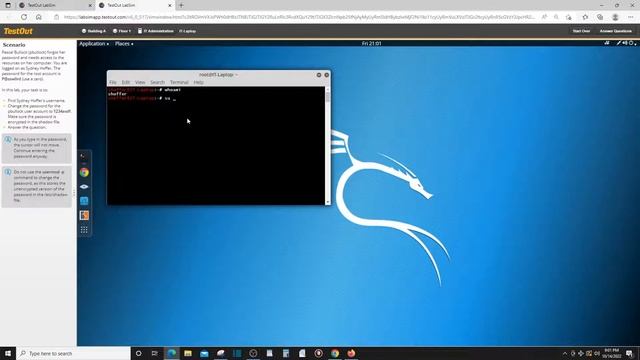Open the Applications menu in Kali panel
The height and width of the screenshot is (360, 640).
tap(94, 44)
